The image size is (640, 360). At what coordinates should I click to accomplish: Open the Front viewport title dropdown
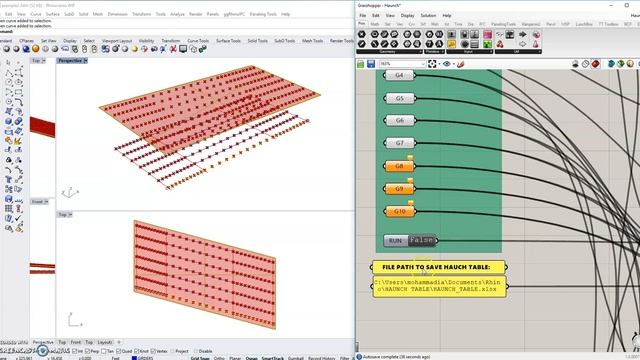click(x=46, y=202)
